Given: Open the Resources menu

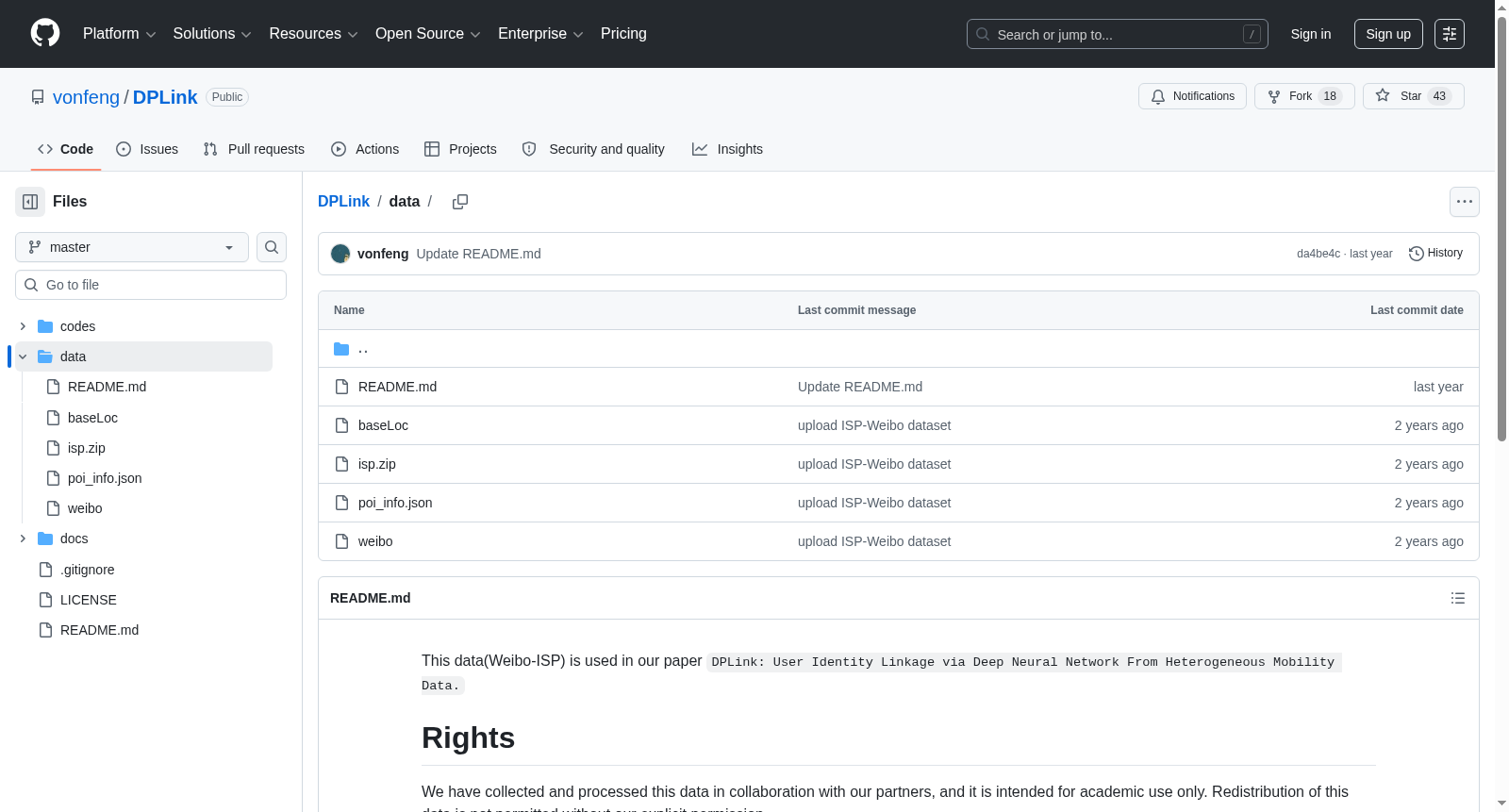Looking at the screenshot, I should point(313,34).
